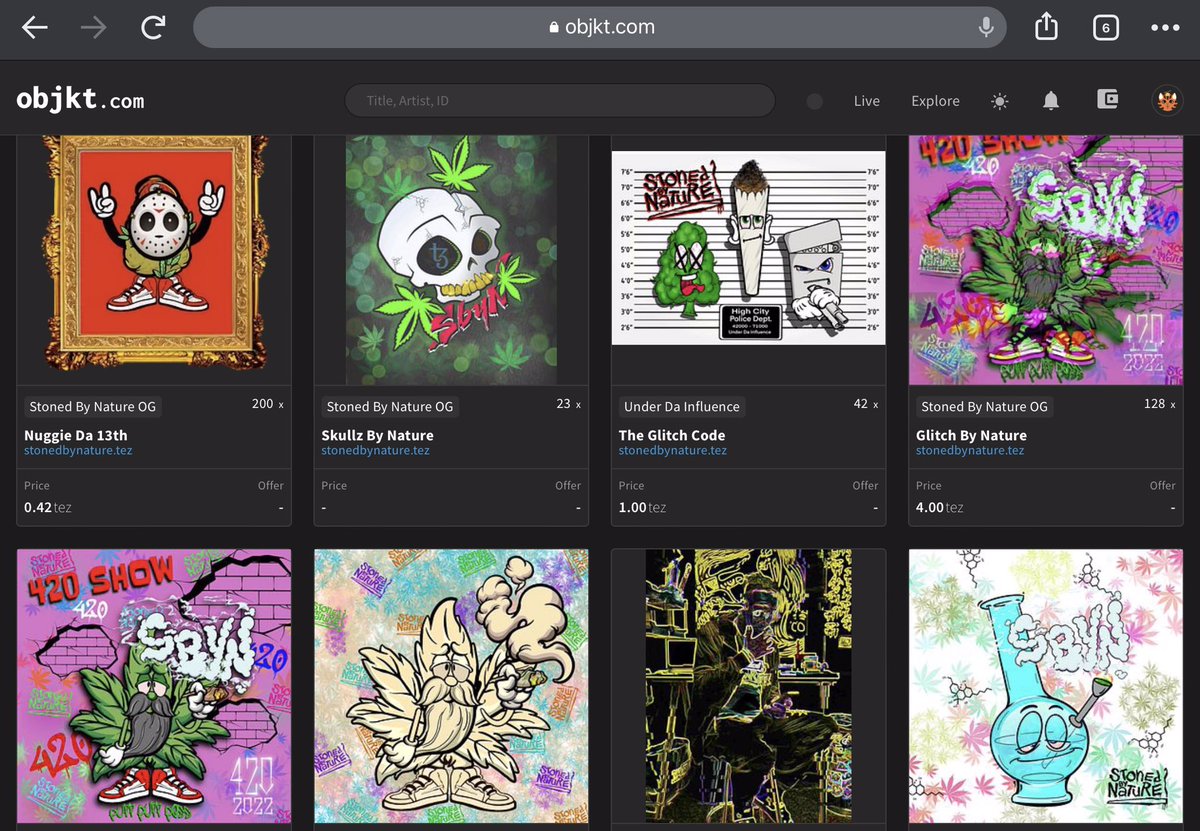Open the Live menu item
This screenshot has width=1200, height=831.
coord(867,101)
